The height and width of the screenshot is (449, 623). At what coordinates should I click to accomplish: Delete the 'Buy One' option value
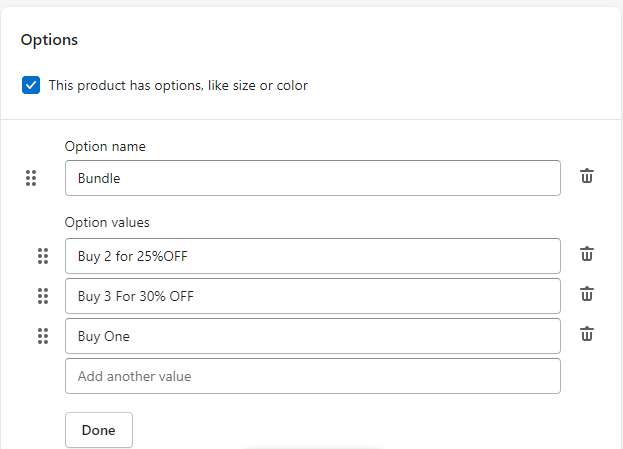pyautogui.click(x=587, y=334)
